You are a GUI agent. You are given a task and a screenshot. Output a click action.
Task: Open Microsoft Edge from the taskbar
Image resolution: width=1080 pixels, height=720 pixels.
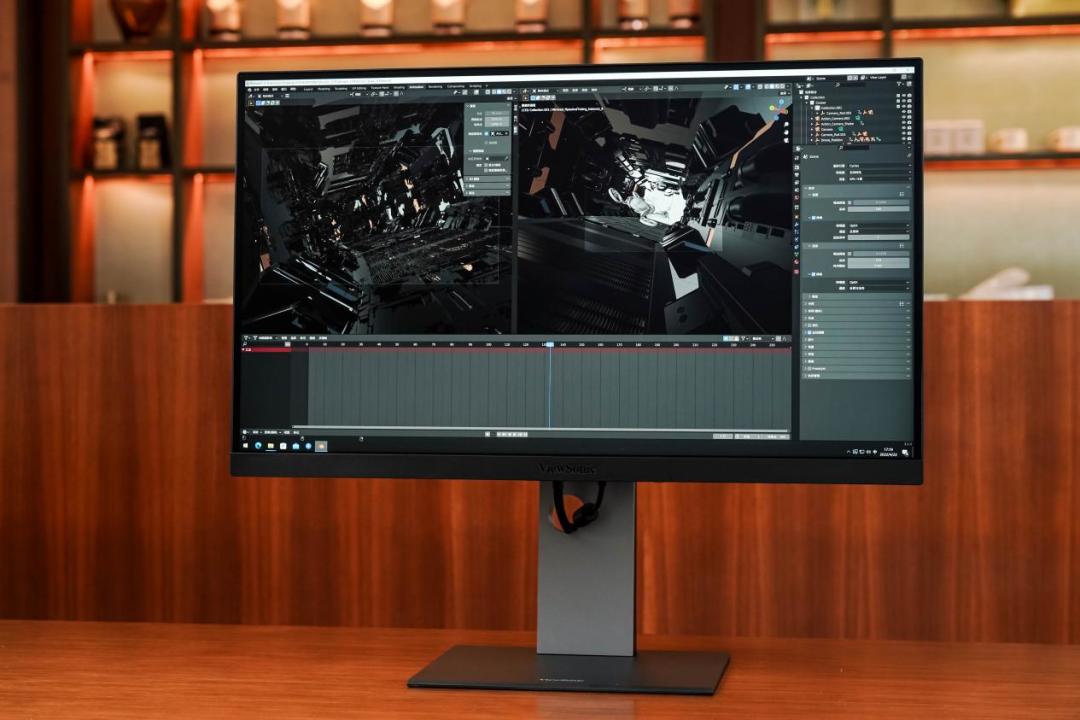[258, 446]
